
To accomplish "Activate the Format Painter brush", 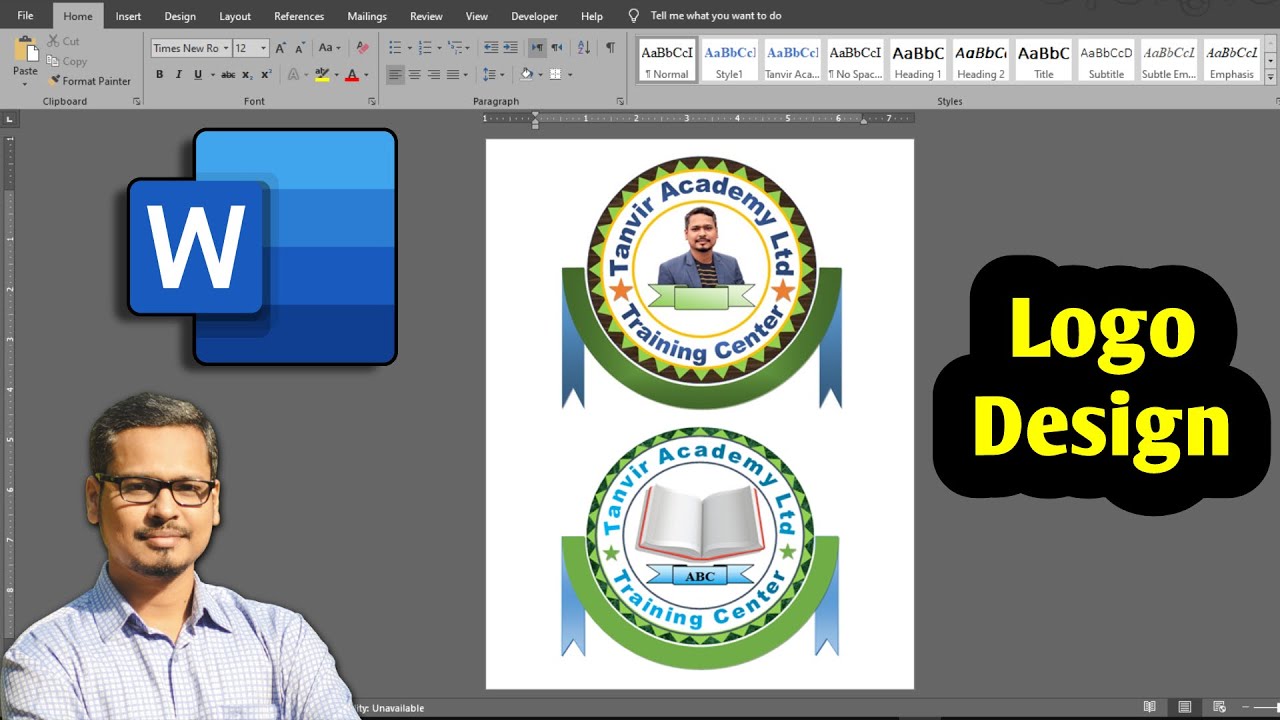I will click(x=90, y=81).
